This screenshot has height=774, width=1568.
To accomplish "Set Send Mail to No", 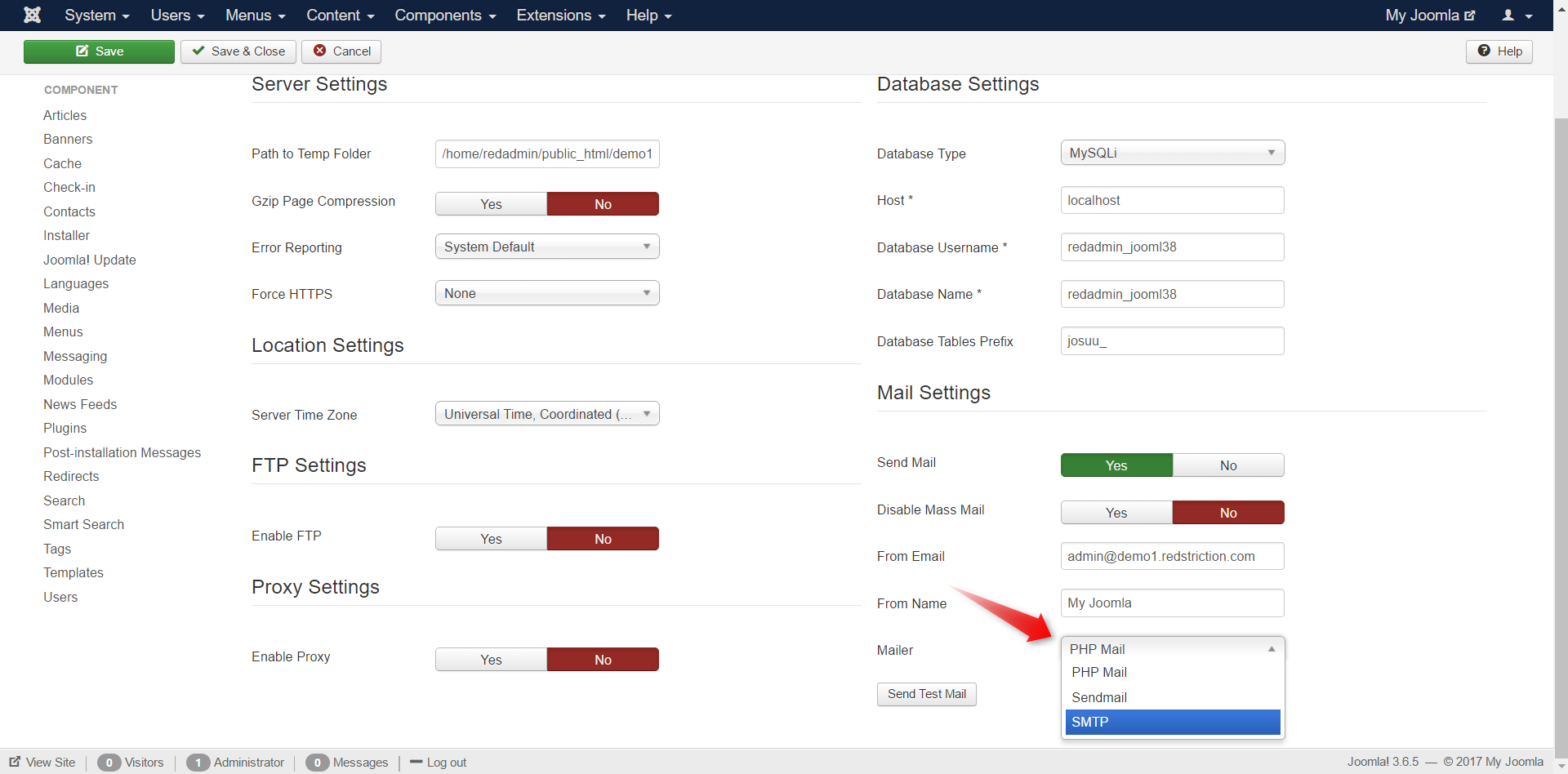I will click(1228, 465).
